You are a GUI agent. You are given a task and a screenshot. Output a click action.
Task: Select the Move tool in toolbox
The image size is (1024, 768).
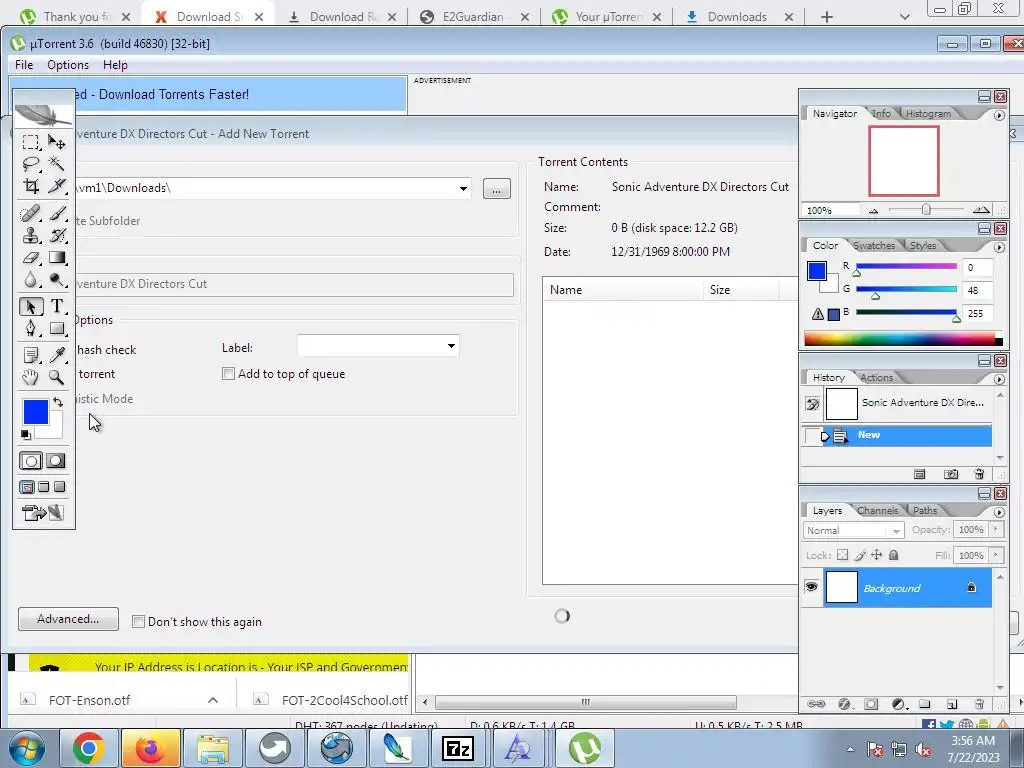(x=57, y=142)
